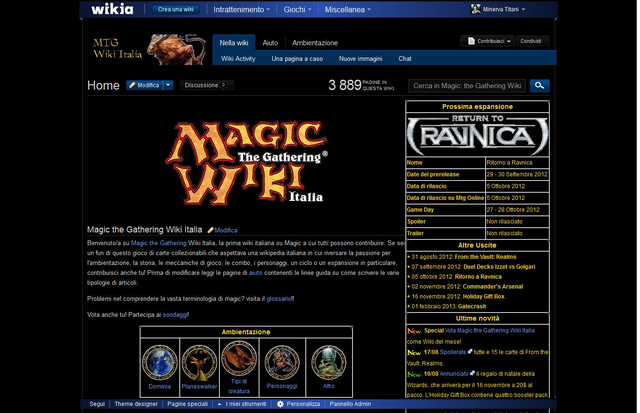Open Wiki Activity submenu item
This screenshot has width=640, height=413.
click(x=238, y=59)
